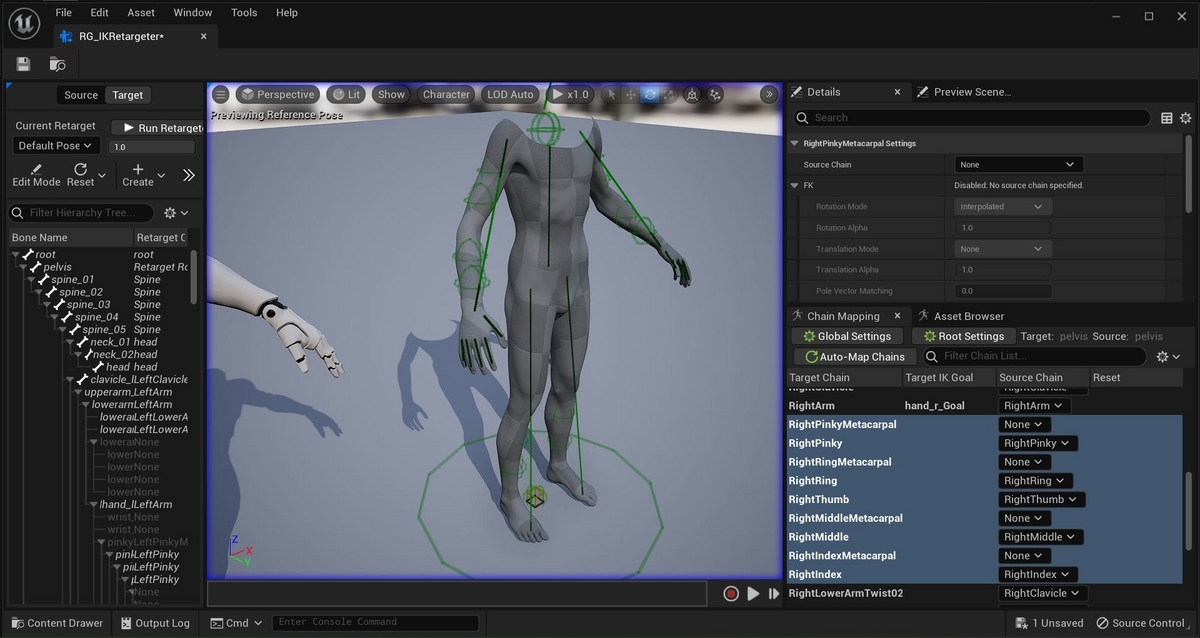
Task: Click the step forward button below viewport
Action: (x=774, y=594)
